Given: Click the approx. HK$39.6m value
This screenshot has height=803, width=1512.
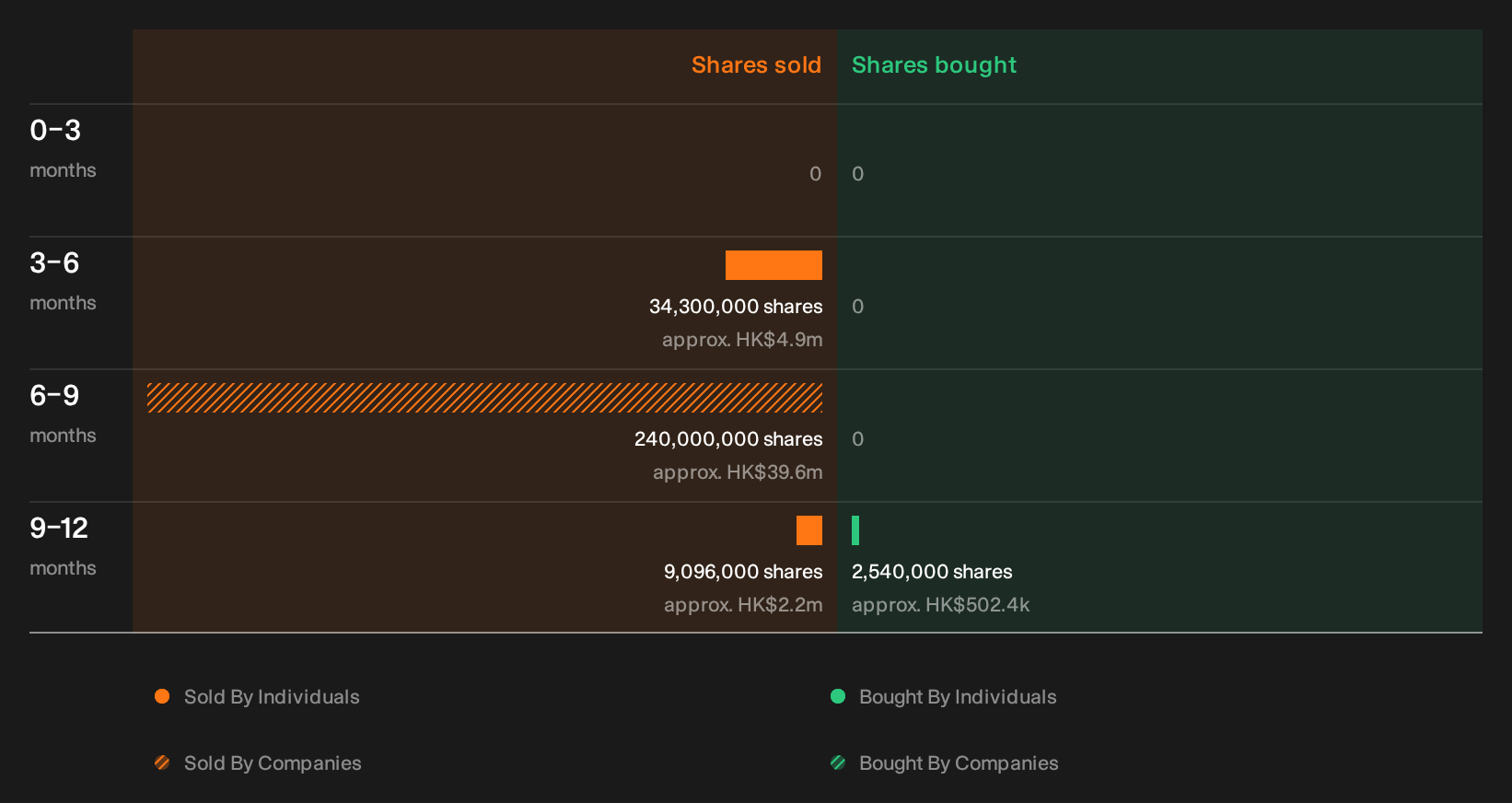Looking at the screenshot, I should (738, 472).
